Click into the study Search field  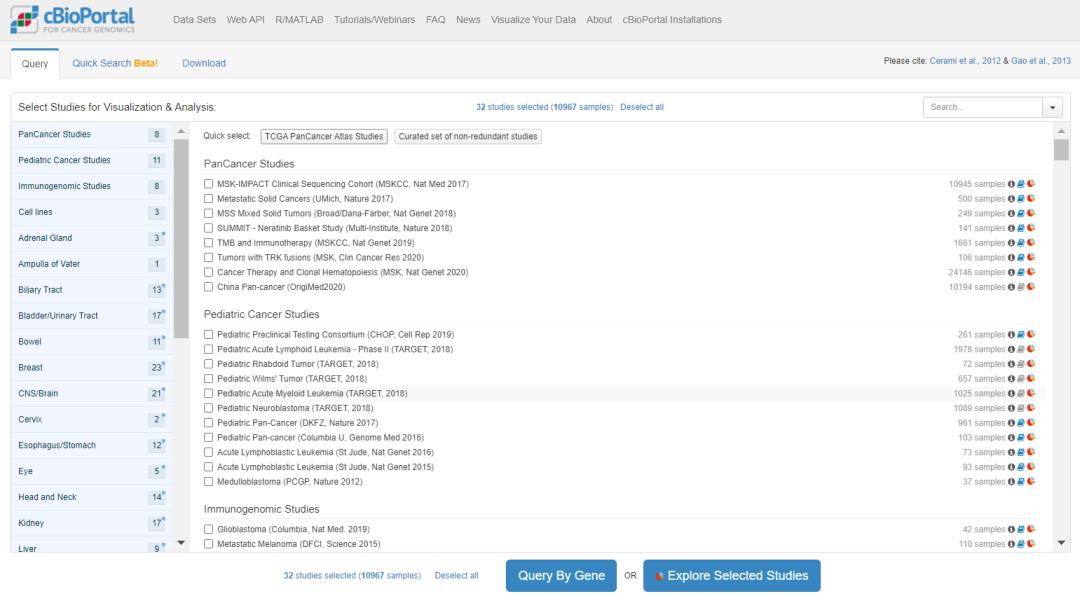pyautogui.click(x=982, y=107)
